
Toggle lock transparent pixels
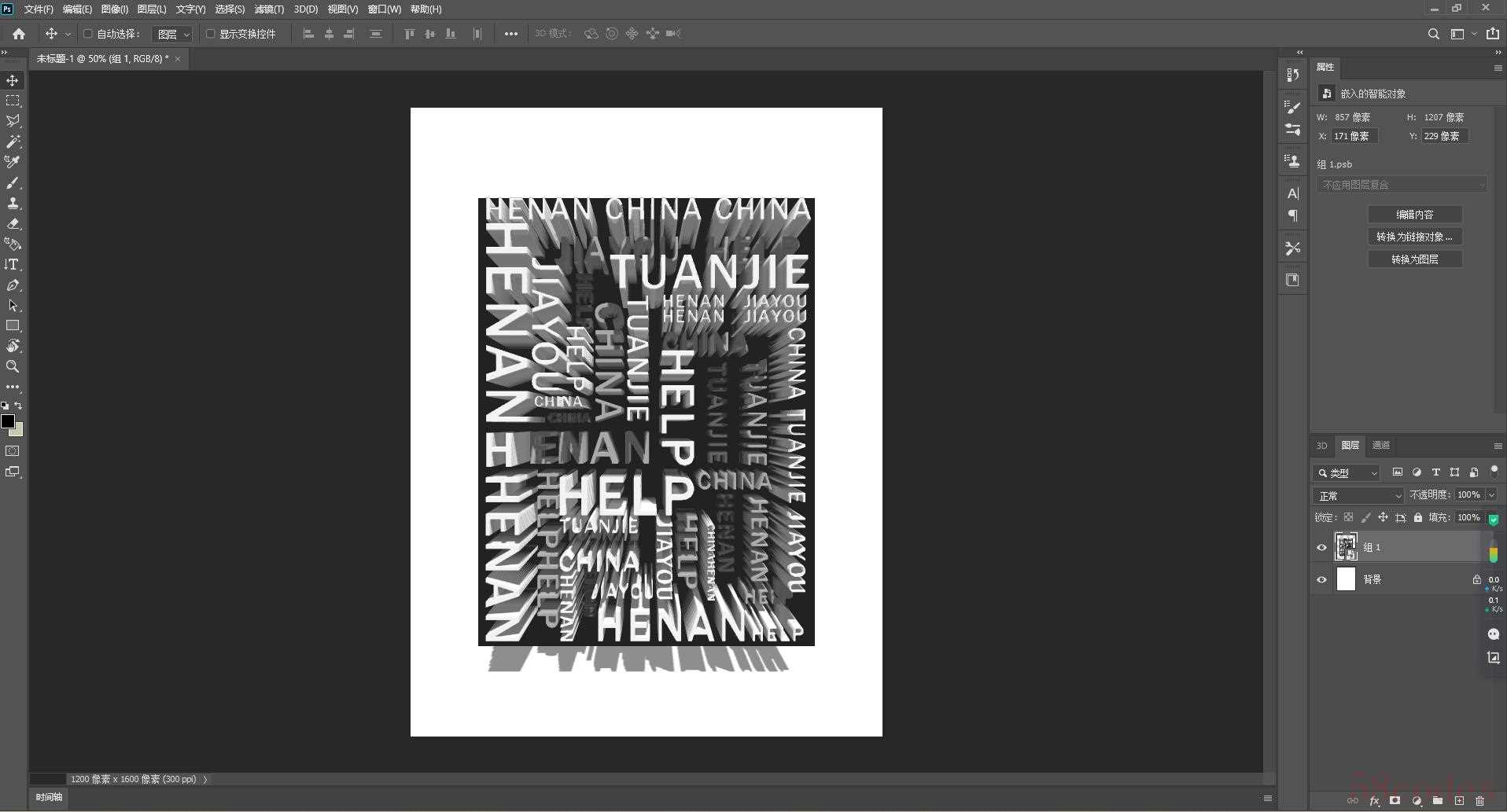pos(1348,517)
